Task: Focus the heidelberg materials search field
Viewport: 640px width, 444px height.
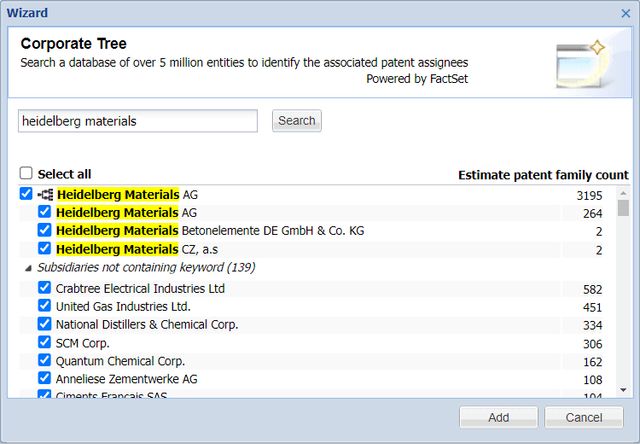Action: tap(138, 121)
